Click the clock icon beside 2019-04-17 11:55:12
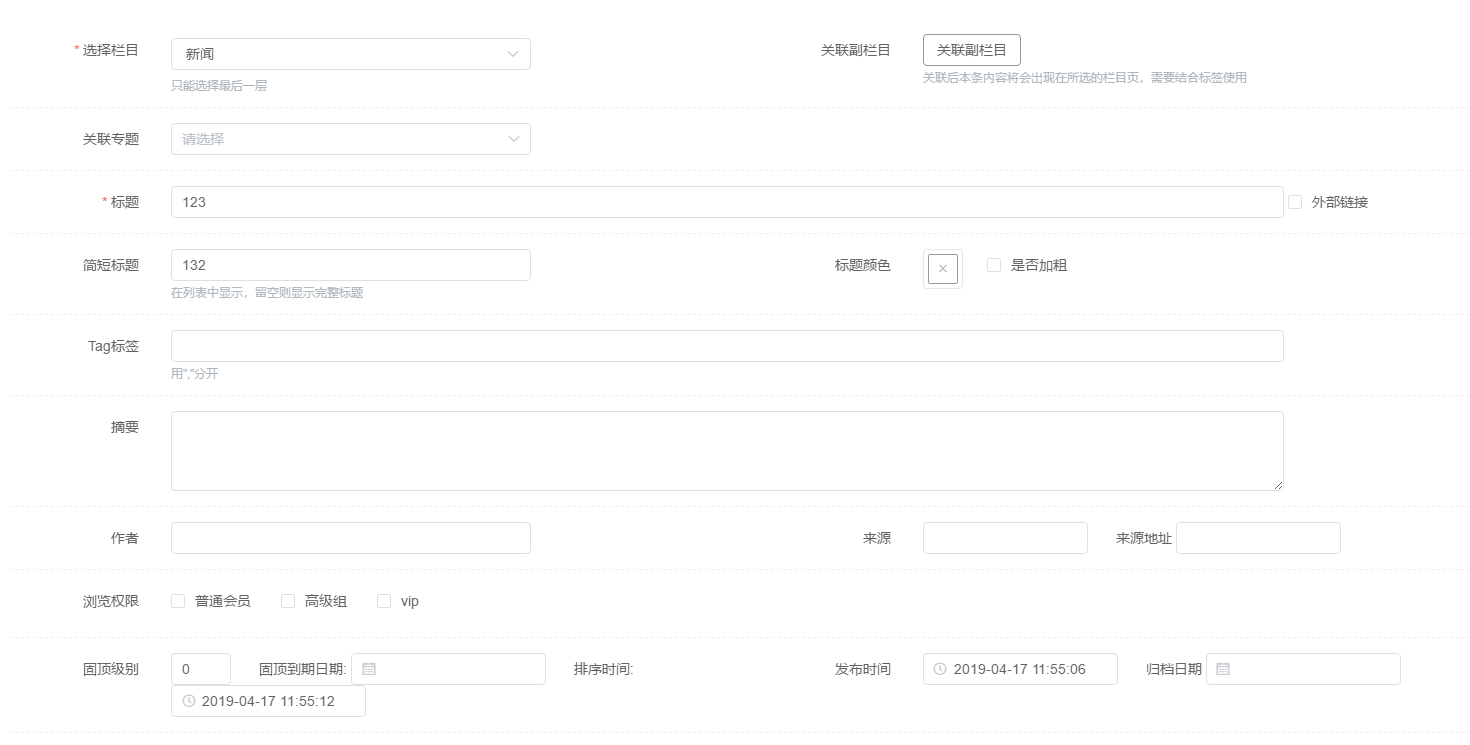 click(x=188, y=701)
